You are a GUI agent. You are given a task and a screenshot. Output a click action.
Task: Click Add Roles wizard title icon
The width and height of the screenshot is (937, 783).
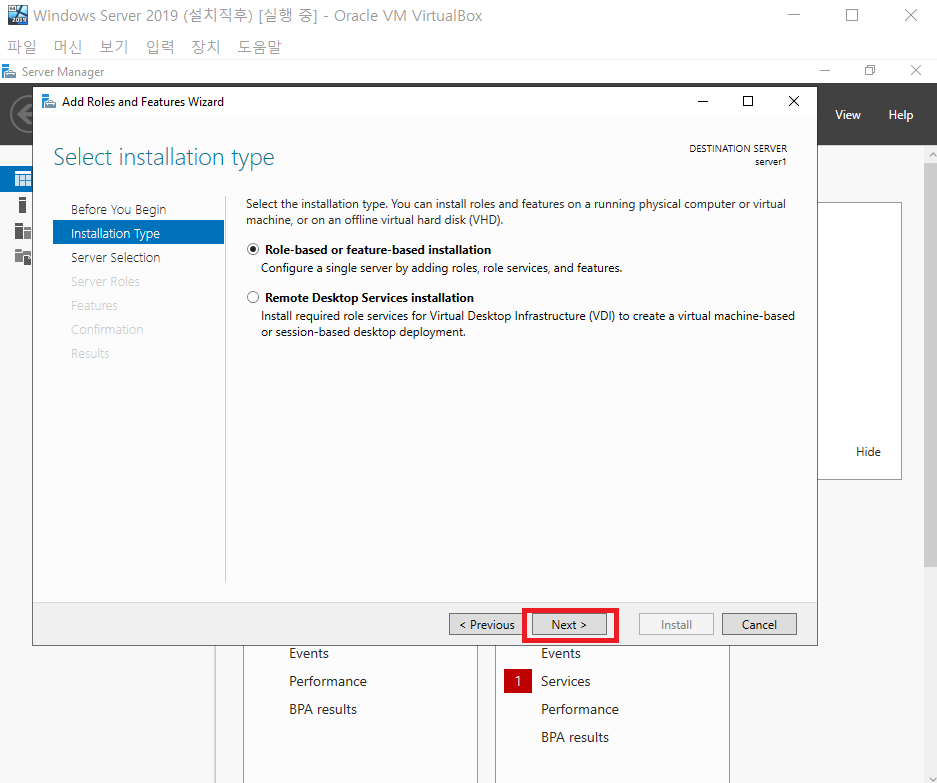click(x=48, y=102)
